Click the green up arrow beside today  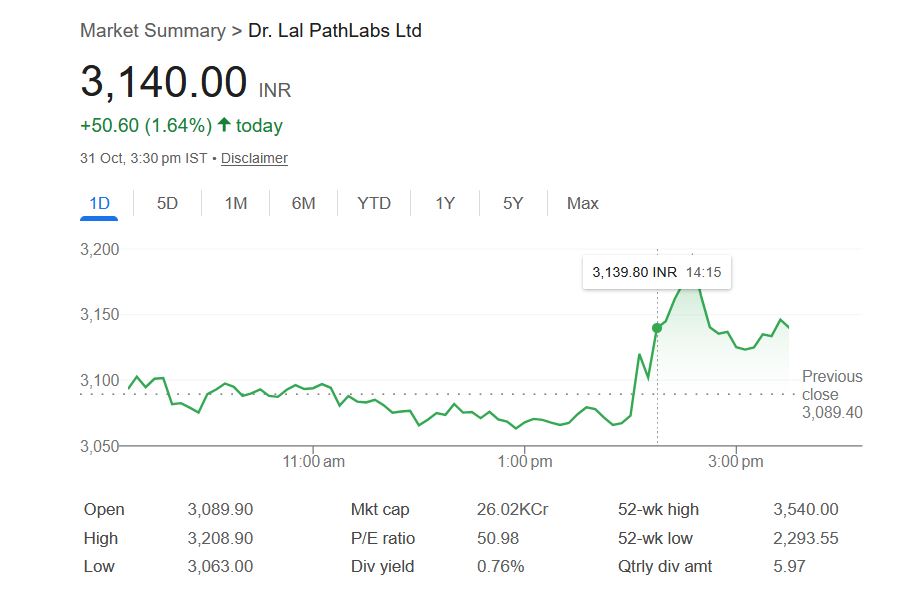[224, 125]
